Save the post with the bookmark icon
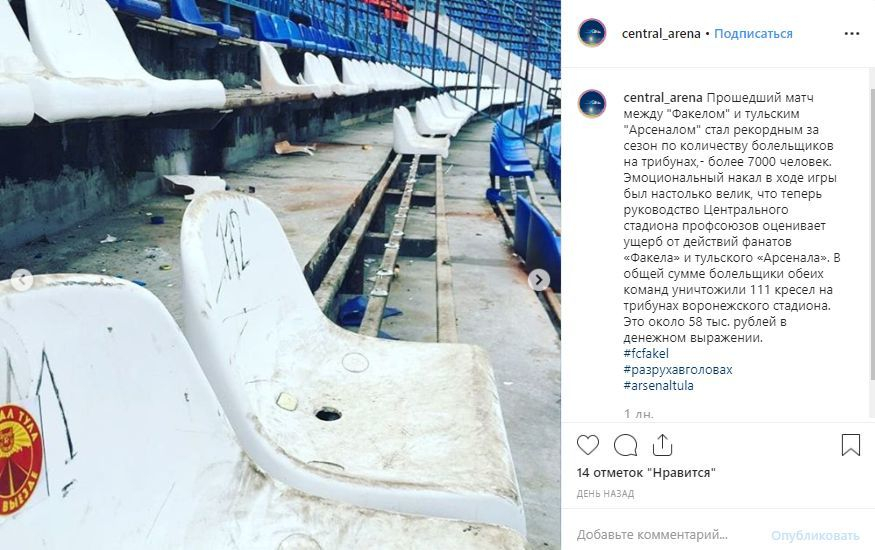The height and width of the screenshot is (550, 875). click(x=850, y=445)
